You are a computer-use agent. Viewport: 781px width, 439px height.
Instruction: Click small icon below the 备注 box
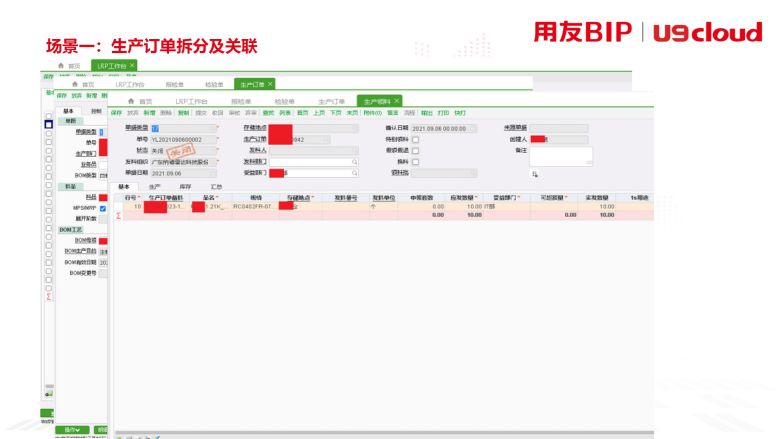coord(535,174)
